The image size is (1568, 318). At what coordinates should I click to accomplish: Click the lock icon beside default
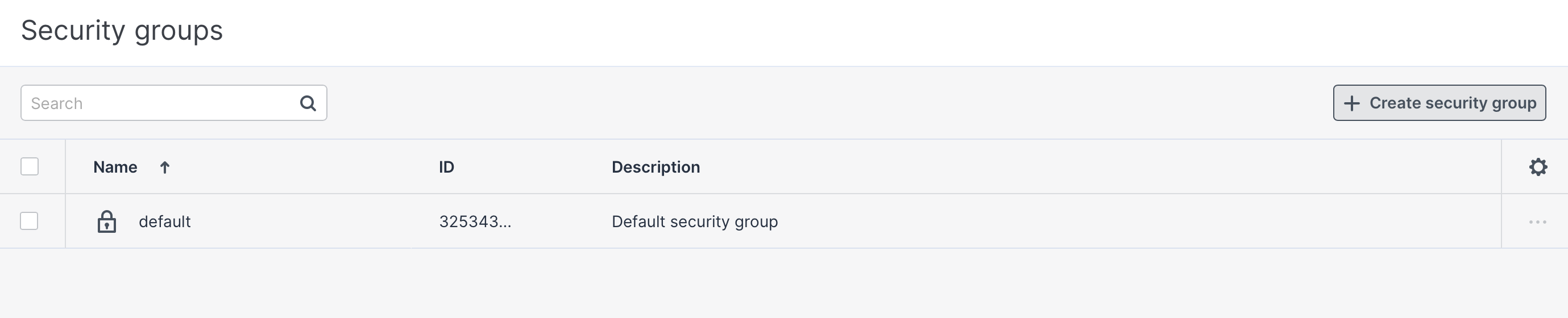point(106,222)
